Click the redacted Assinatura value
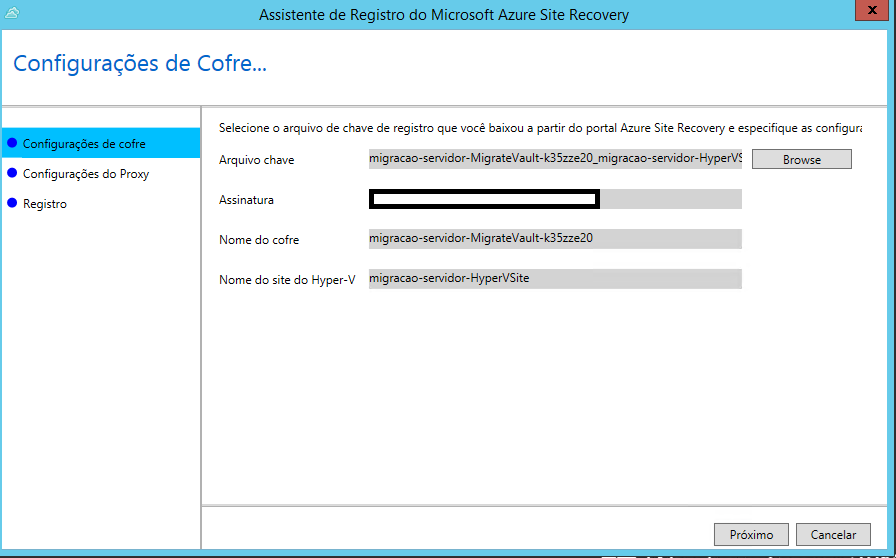Screen dimensions: 896x558 pos(484,199)
